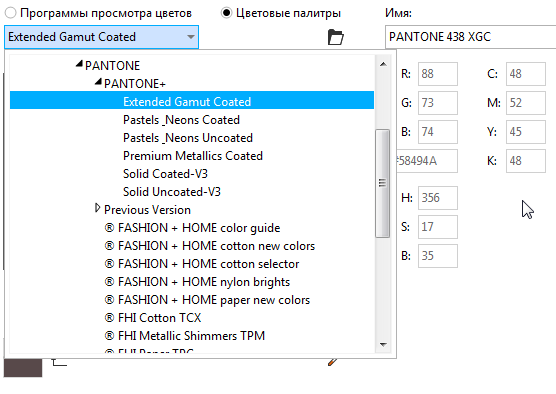This screenshot has height=394, width=556.
Task: Click the list scroll down arrow
Action: (383, 344)
